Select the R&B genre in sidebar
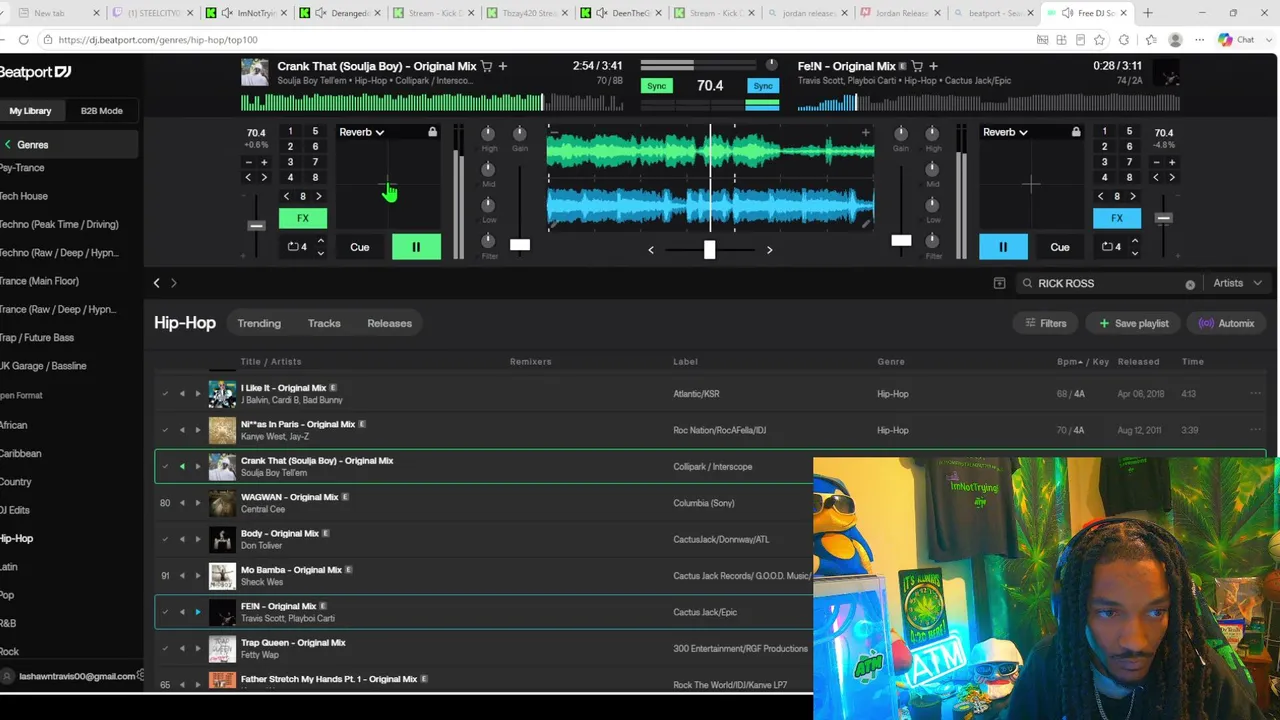Screen dimensions: 1280x720 pos(8,623)
